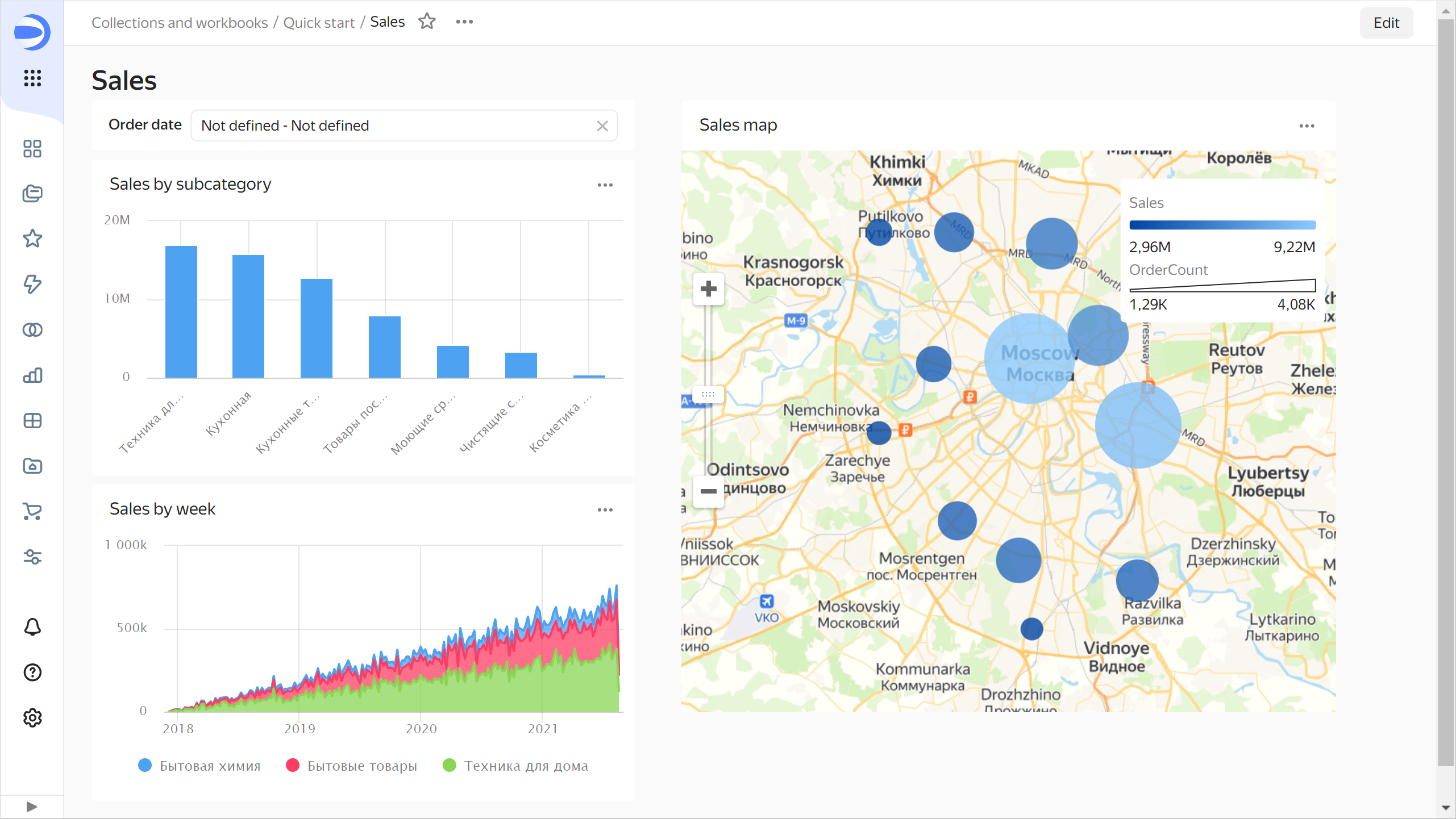The height and width of the screenshot is (819, 1456).
Task: Open the connections lightning bolt sidebar icon
Action: [x=32, y=284]
